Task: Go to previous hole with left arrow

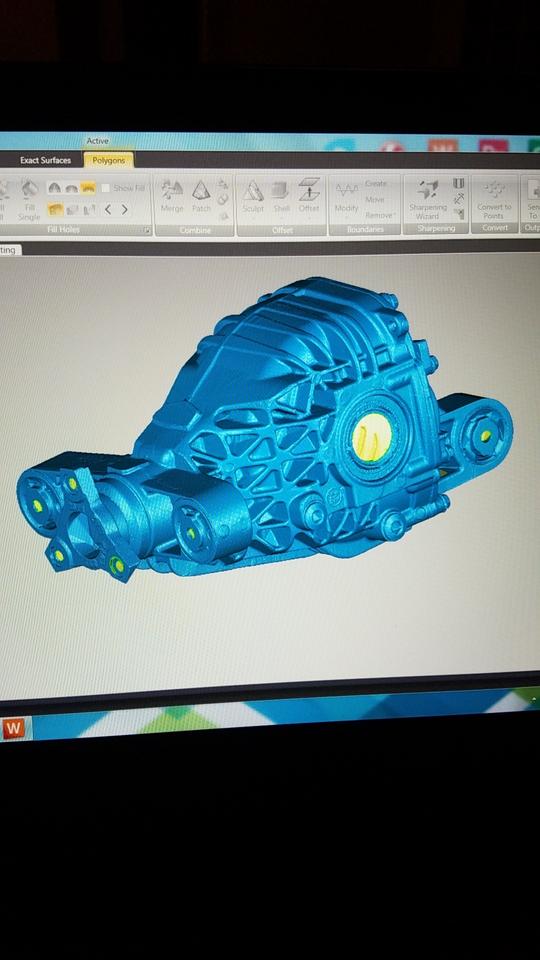Action: [x=108, y=209]
